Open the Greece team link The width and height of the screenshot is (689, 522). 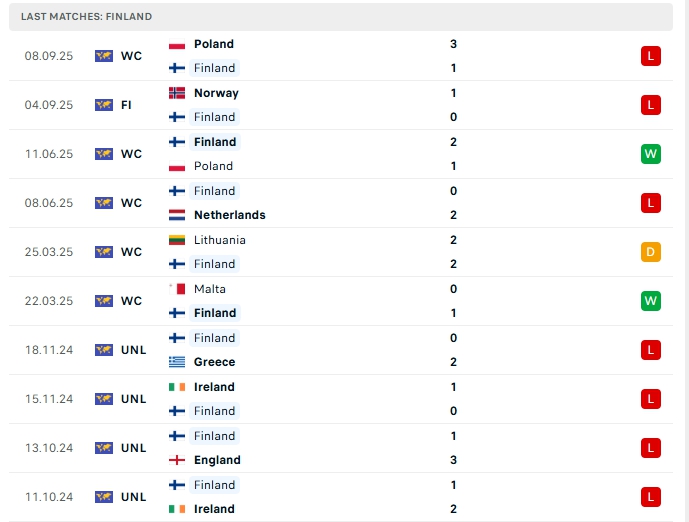point(214,362)
